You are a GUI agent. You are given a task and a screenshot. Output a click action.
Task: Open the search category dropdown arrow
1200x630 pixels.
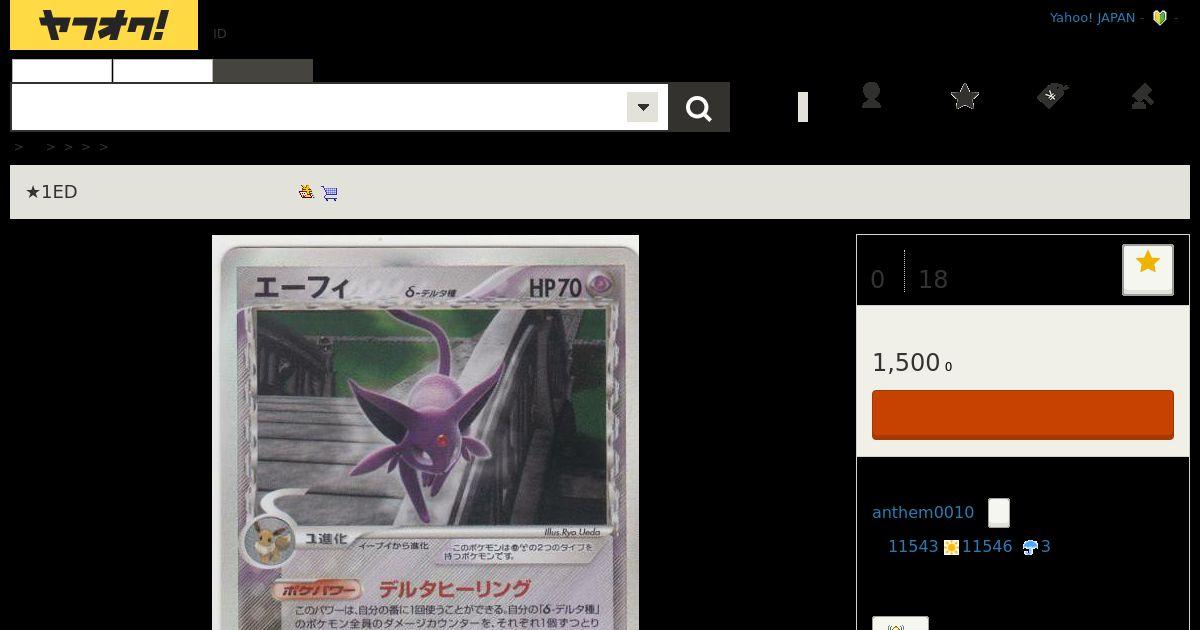pos(642,107)
